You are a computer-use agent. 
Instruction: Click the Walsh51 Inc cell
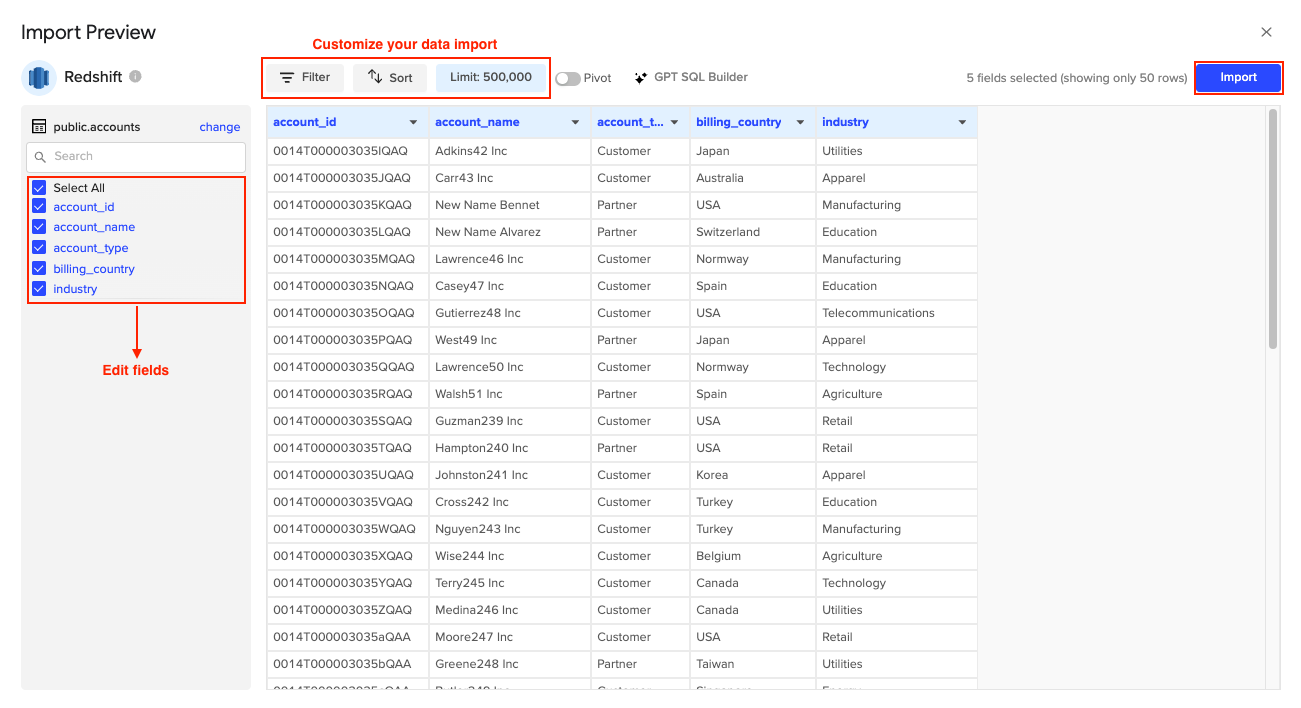509,394
